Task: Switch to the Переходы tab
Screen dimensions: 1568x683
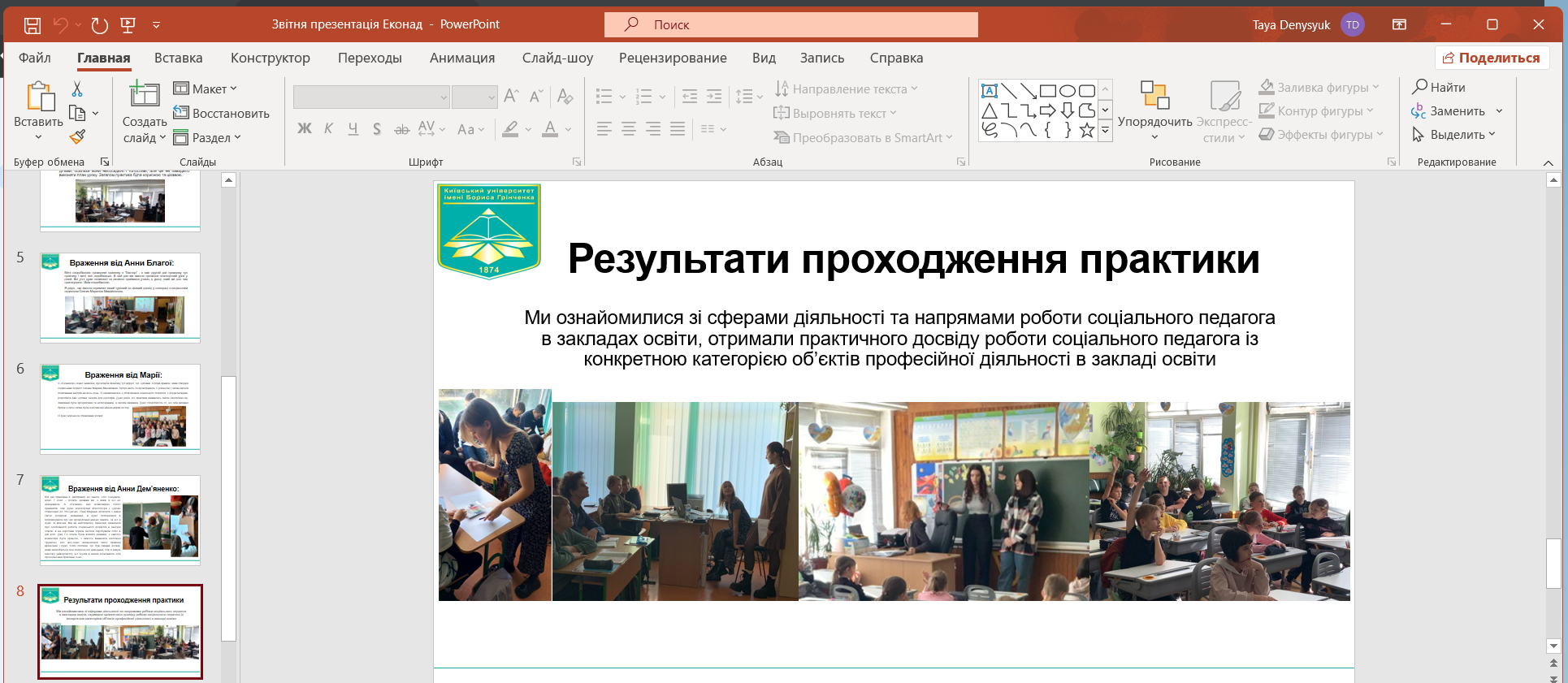Action: click(370, 58)
